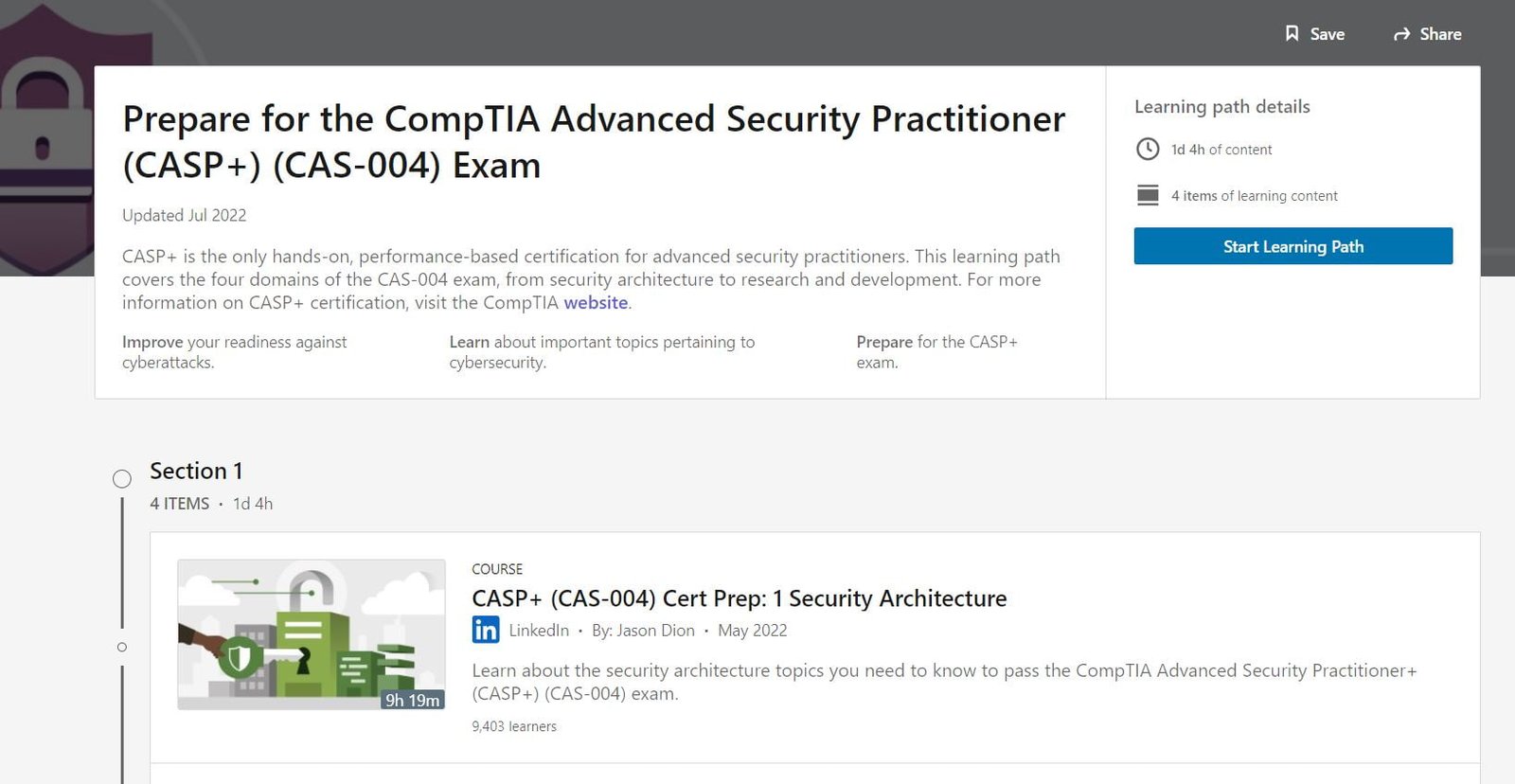Mark Section 1 as selected via its radio circle
This screenshot has width=1515, height=784.
pos(122,478)
